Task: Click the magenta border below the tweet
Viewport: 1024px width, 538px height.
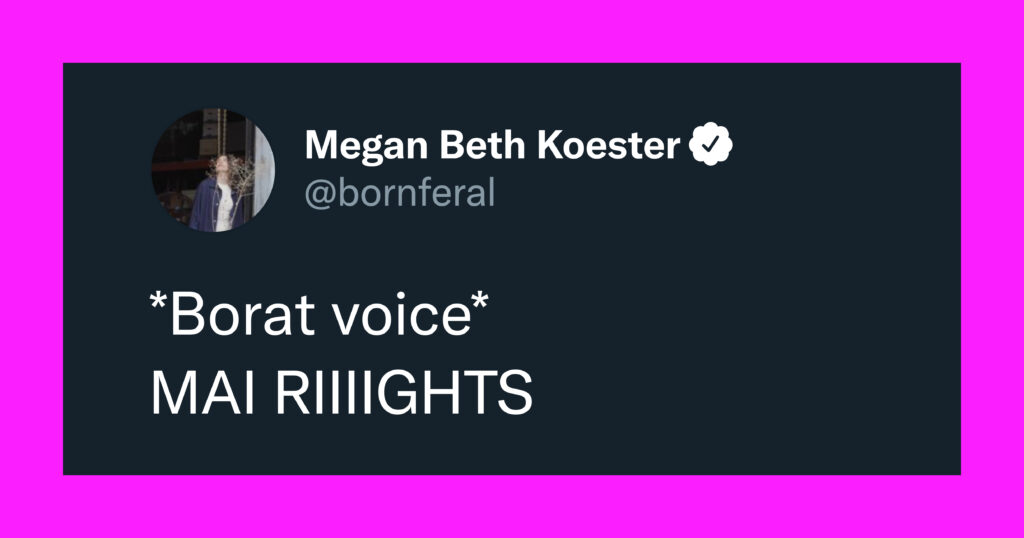Action: pyautogui.click(x=512, y=507)
